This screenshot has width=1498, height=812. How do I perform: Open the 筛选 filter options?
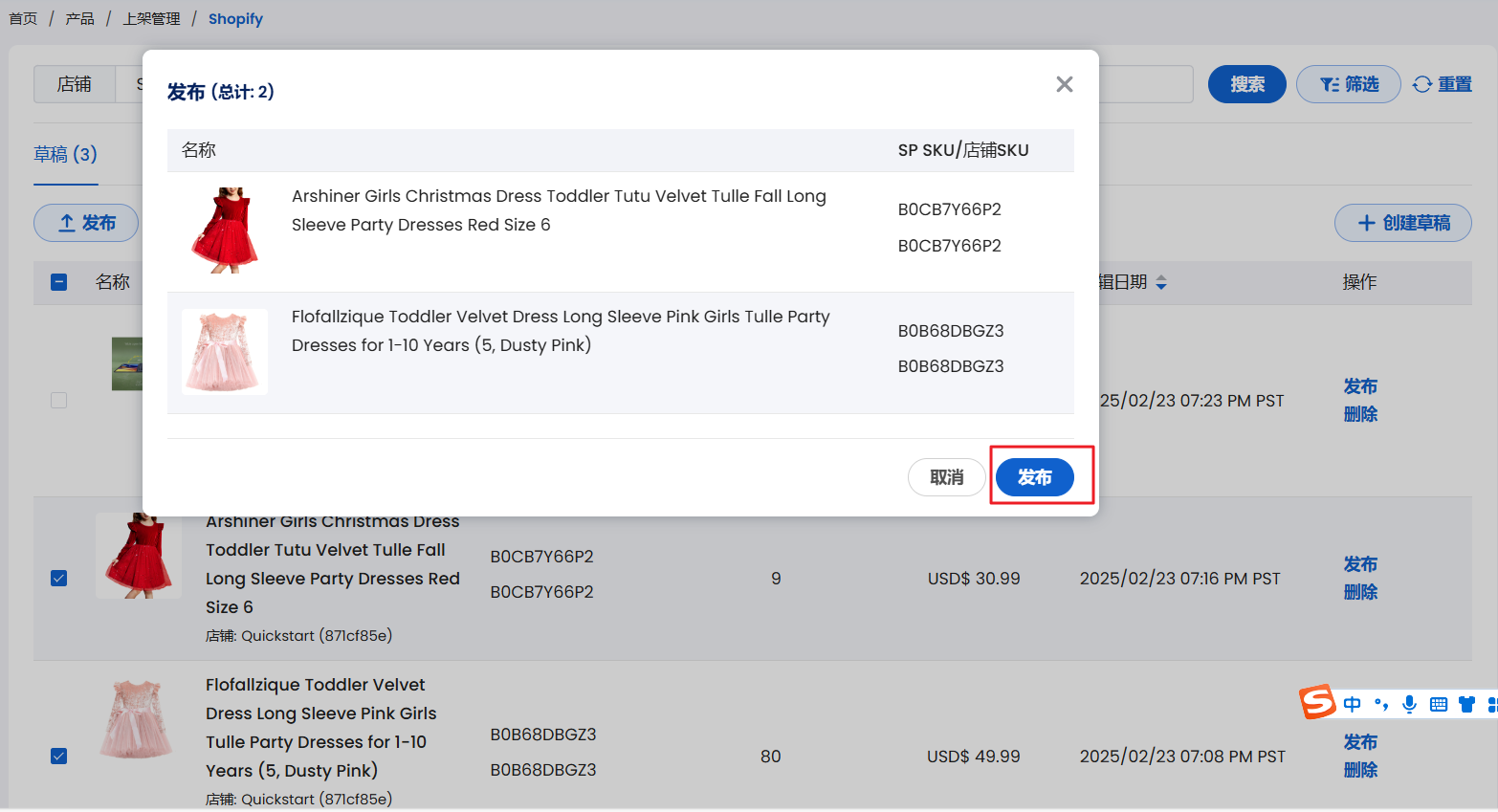click(x=1348, y=85)
